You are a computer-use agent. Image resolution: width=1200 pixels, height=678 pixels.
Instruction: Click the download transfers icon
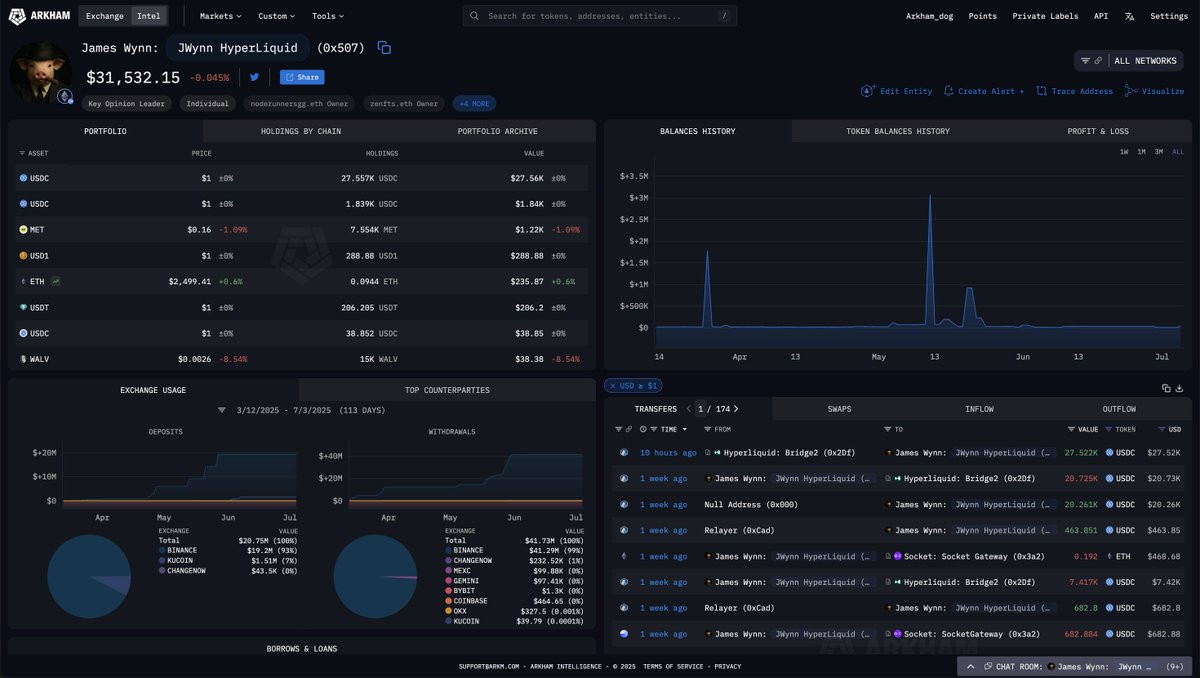click(1179, 388)
